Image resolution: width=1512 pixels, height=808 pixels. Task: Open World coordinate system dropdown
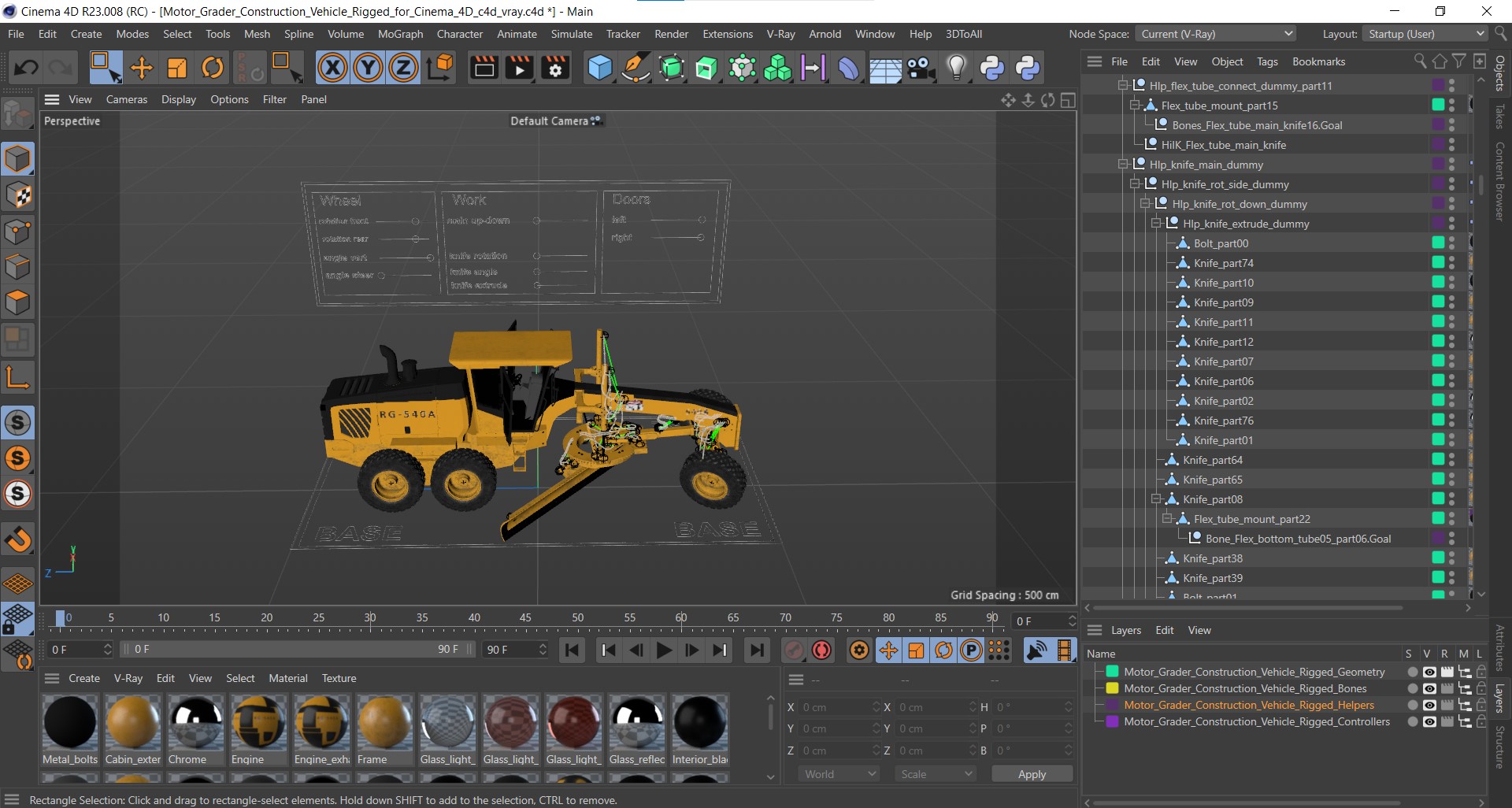838,774
